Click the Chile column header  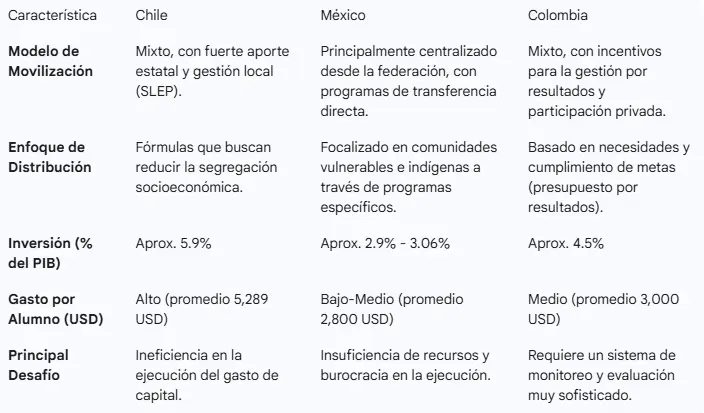pyautogui.click(x=151, y=16)
